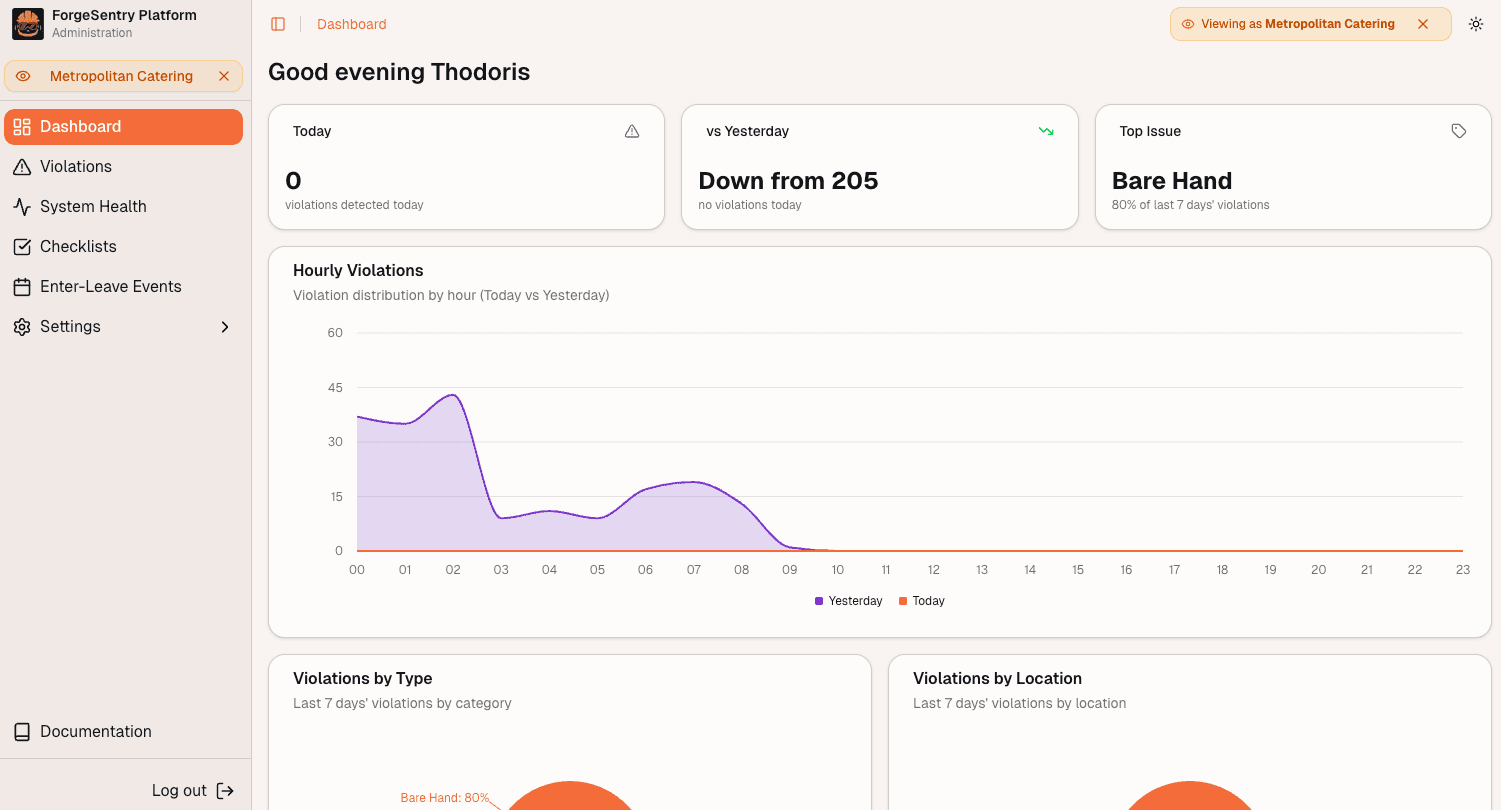Switch theme using the sun icon

1475,24
